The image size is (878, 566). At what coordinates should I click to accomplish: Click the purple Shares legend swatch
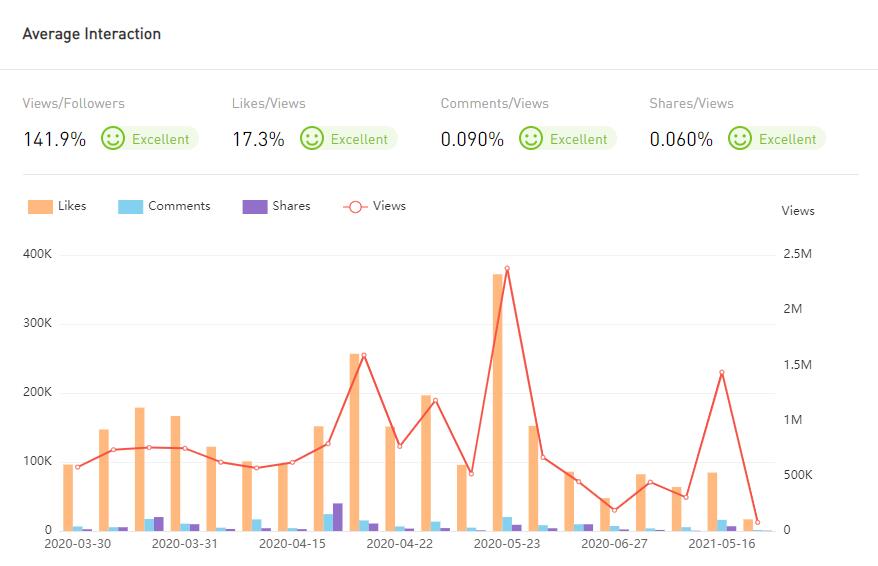point(255,207)
